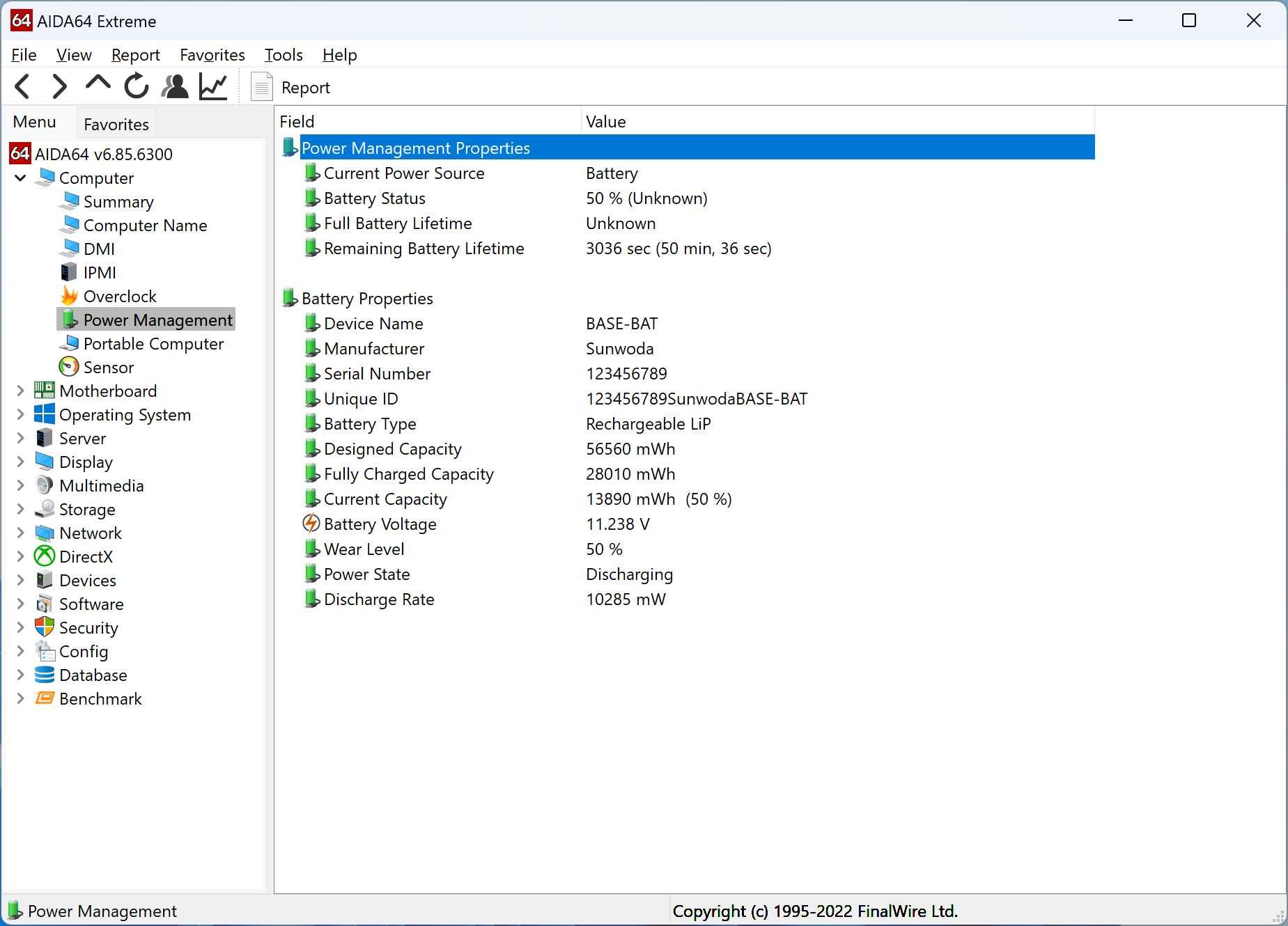The image size is (1288, 926).
Task: Select DMI in the tree
Action: click(x=99, y=249)
